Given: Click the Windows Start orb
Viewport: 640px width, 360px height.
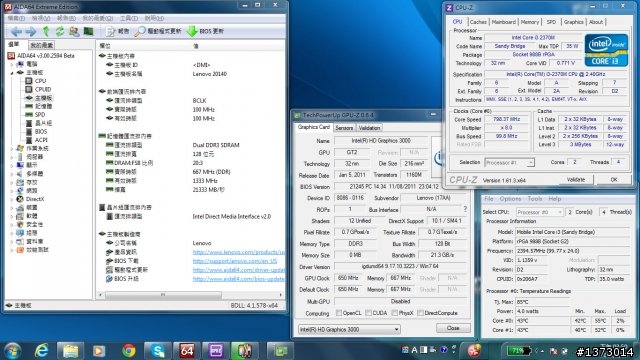Looking at the screenshot, I should [x=12, y=351].
